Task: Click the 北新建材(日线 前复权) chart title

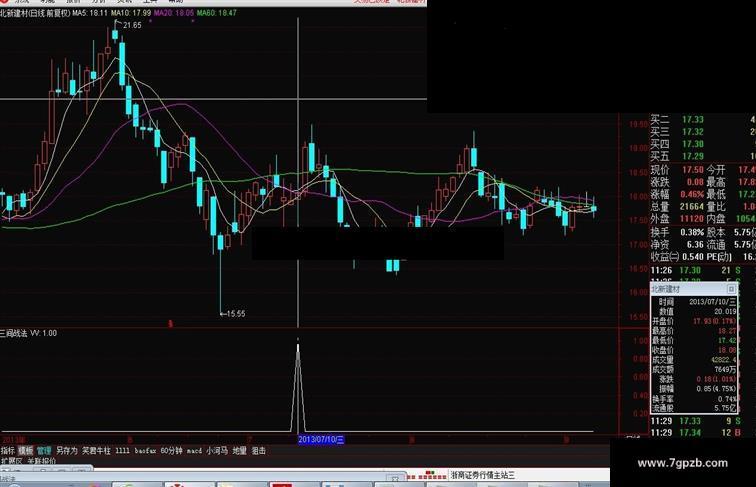Action: point(35,13)
